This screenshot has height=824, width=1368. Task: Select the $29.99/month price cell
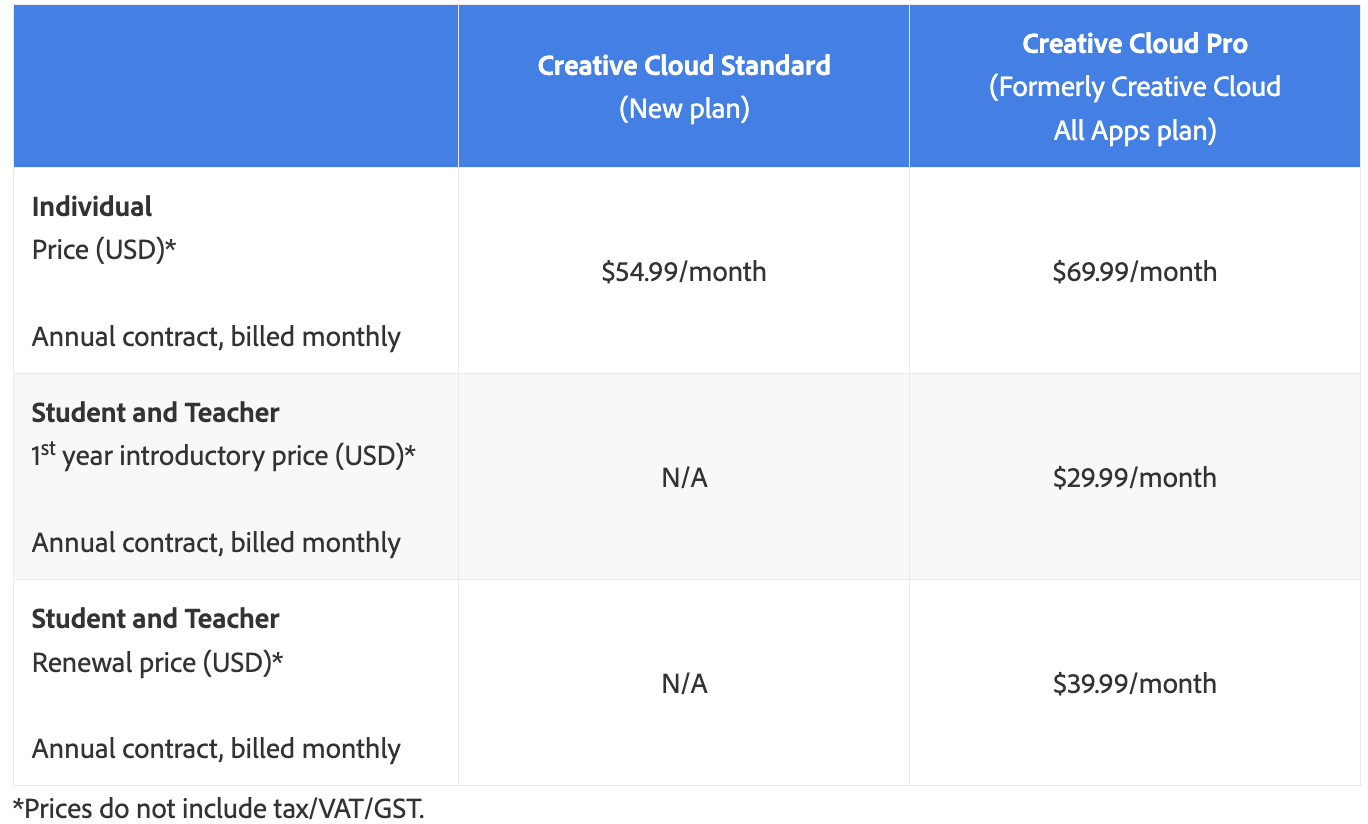tap(1135, 478)
